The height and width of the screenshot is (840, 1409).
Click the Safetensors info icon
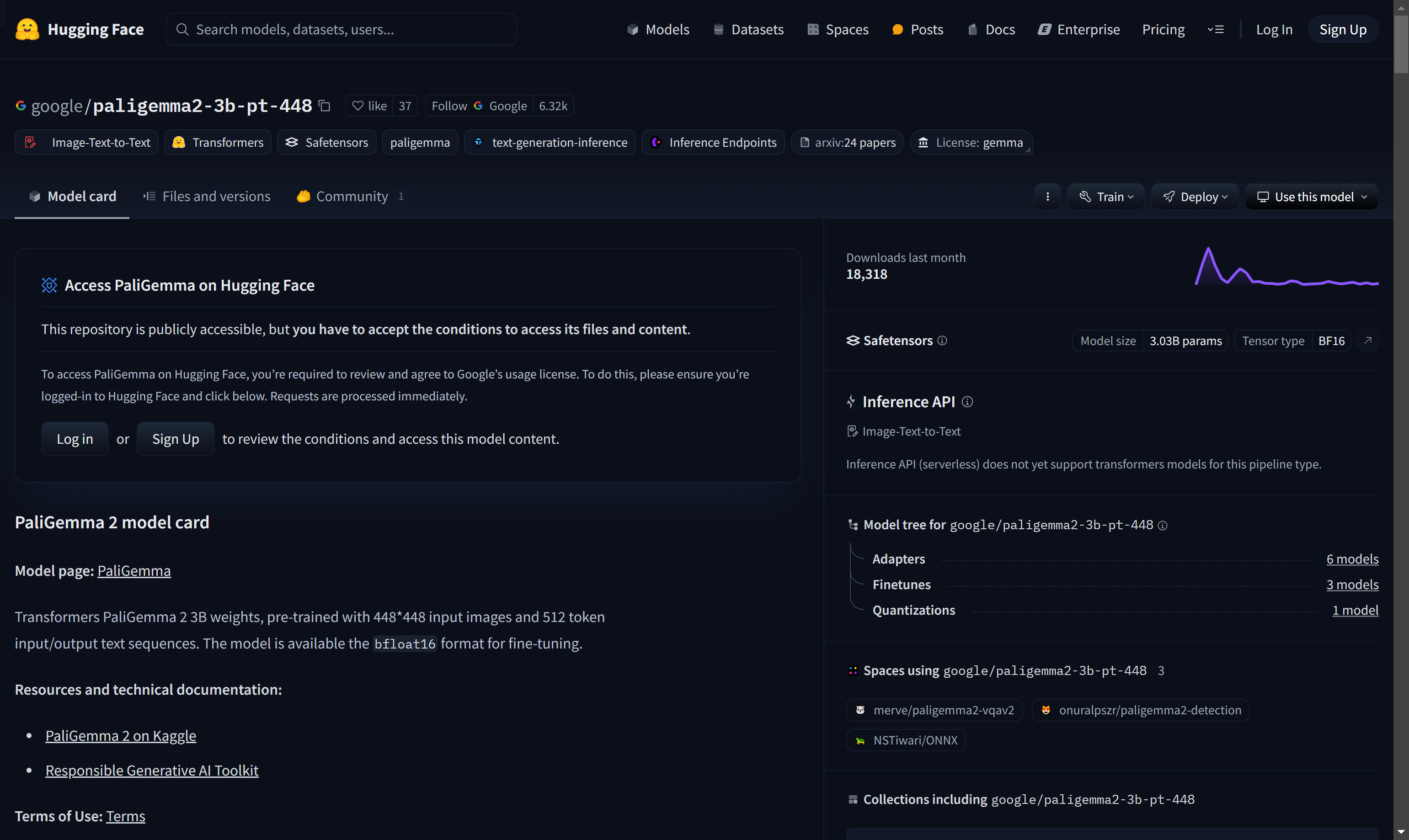coord(942,340)
